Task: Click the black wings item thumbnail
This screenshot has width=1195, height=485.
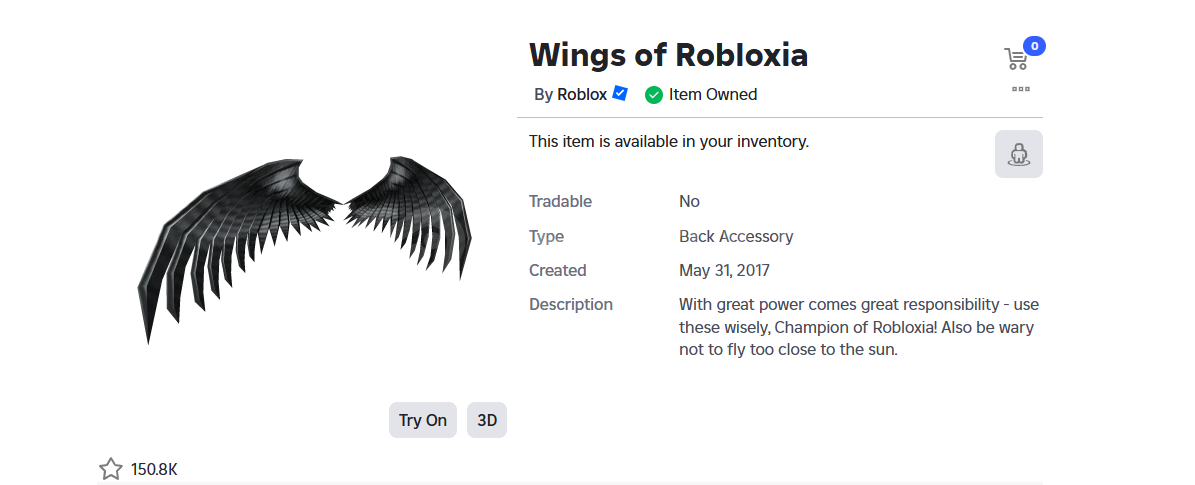Action: pos(305,249)
